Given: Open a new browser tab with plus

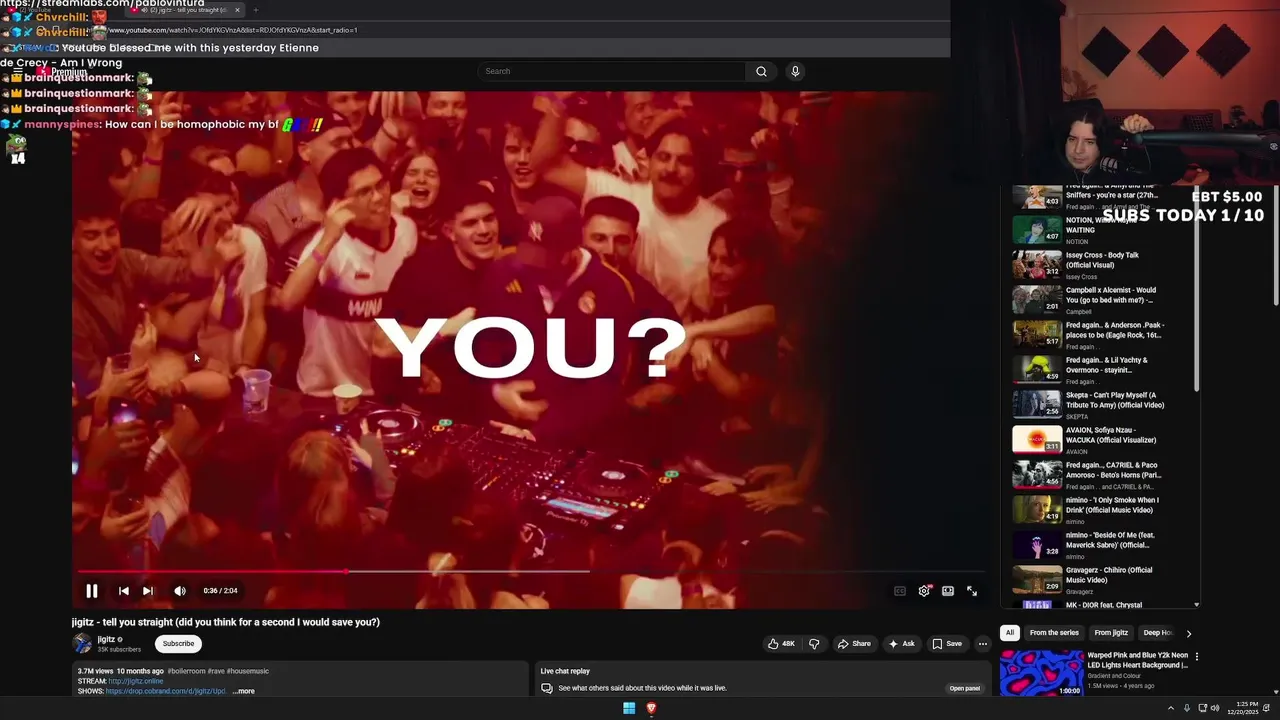Looking at the screenshot, I should point(255,10).
